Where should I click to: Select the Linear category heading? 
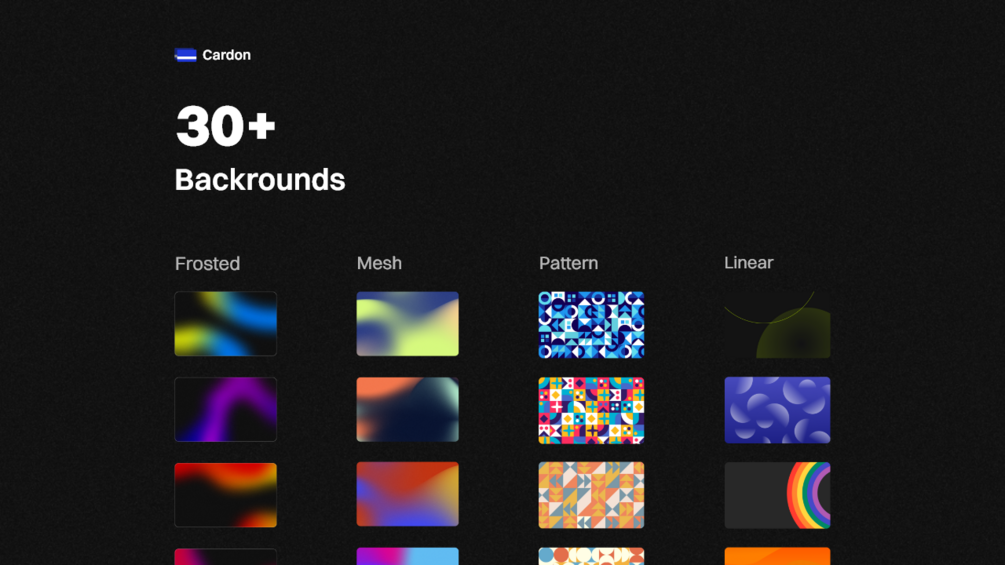[x=749, y=263]
